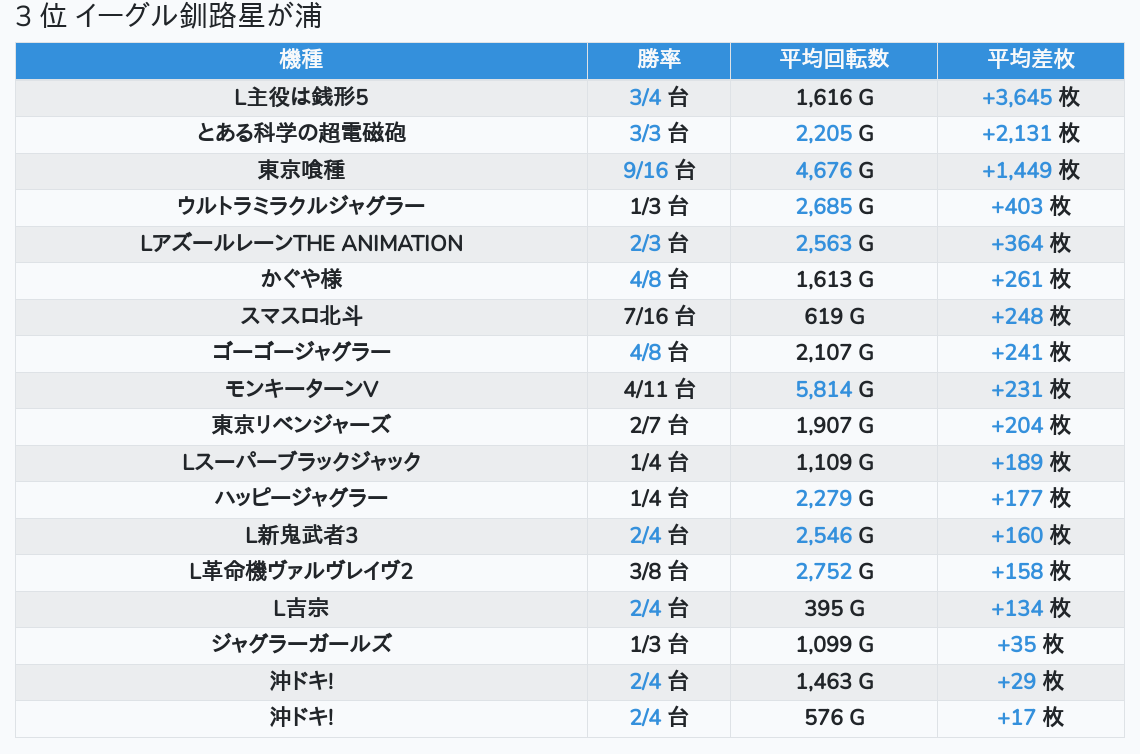The image size is (1140, 754).
Task: Select the L主役は銭形5 machine name
Action: click(x=301, y=97)
